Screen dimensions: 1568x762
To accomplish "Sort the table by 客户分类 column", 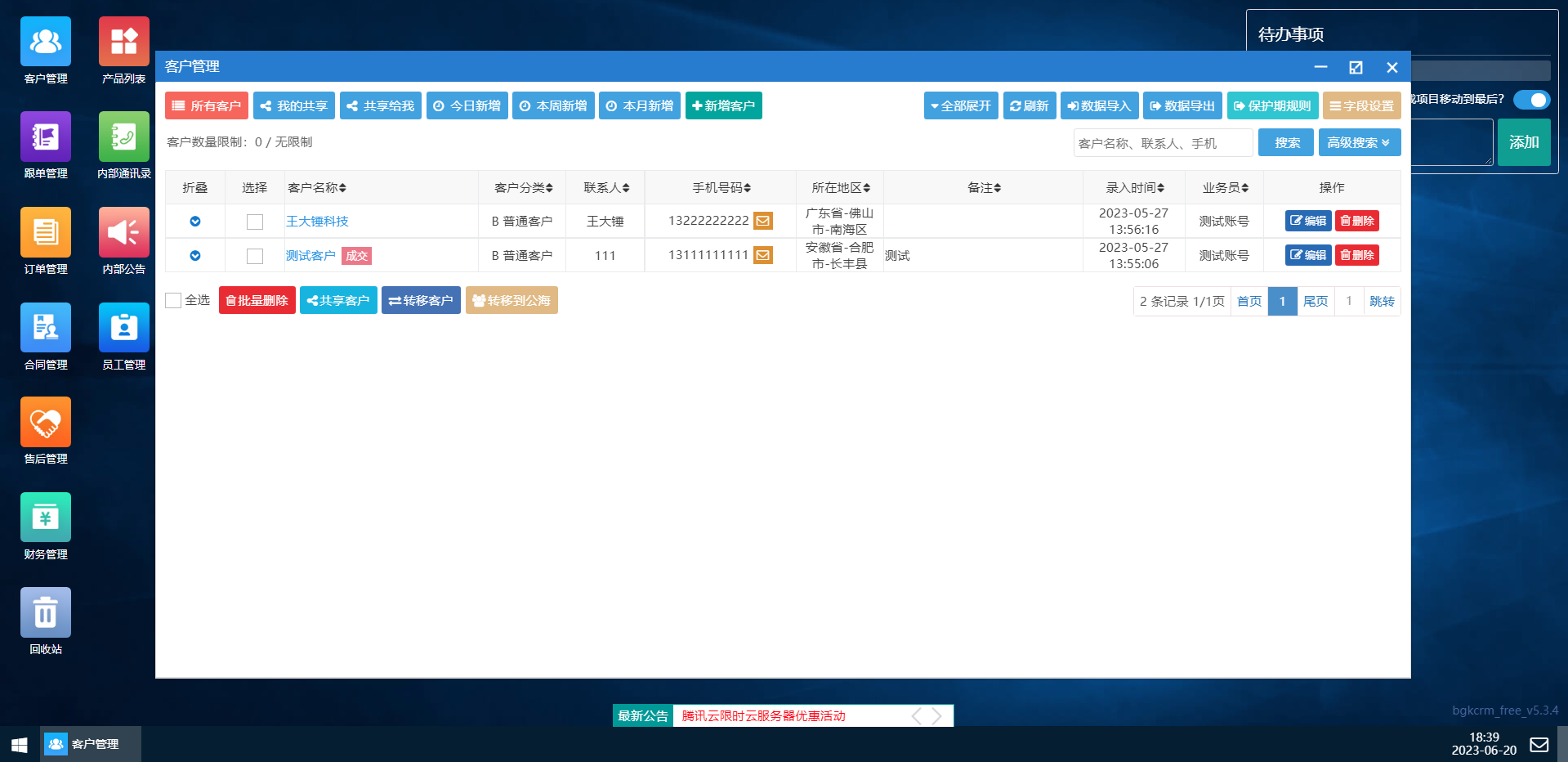I will 524,187.
